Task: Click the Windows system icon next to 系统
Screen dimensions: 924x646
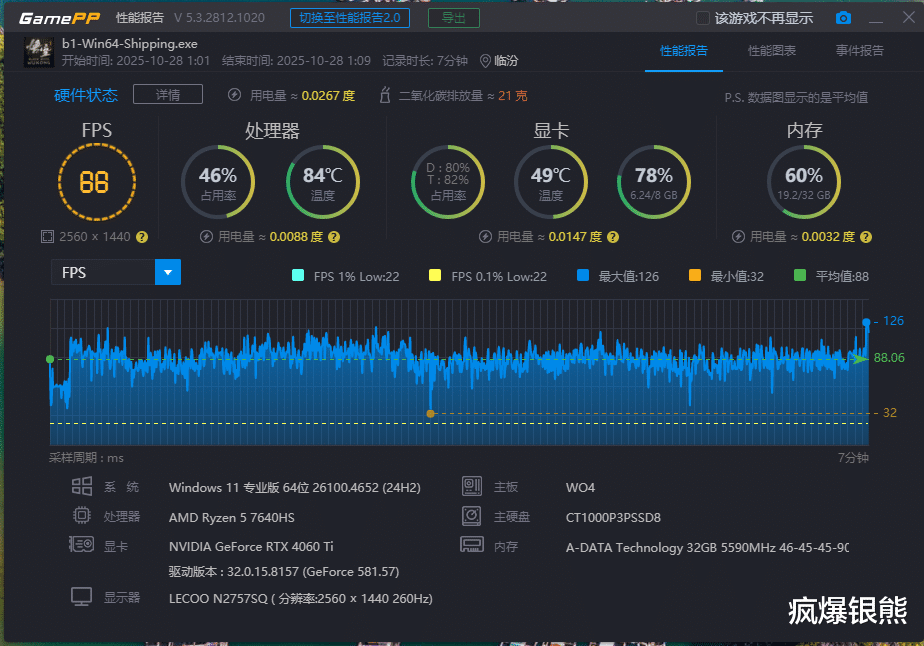Action: pyautogui.click(x=82, y=486)
